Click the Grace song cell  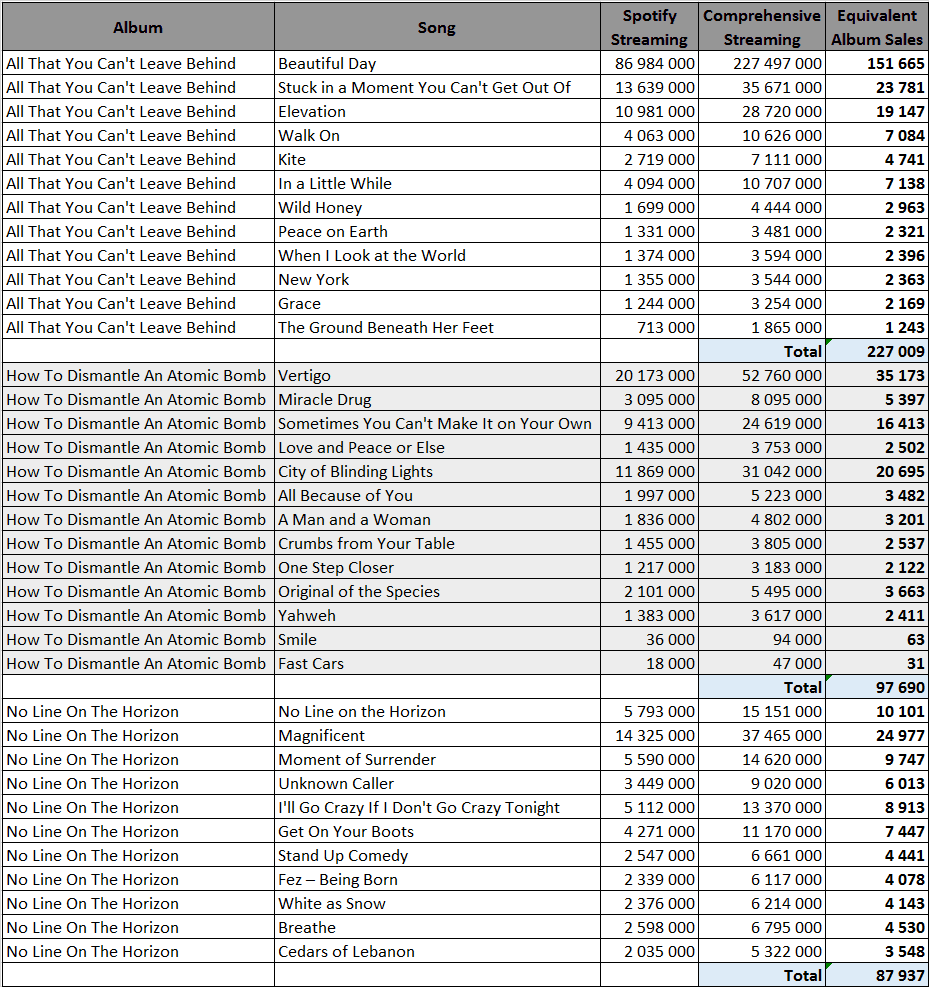[x=437, y=303]
